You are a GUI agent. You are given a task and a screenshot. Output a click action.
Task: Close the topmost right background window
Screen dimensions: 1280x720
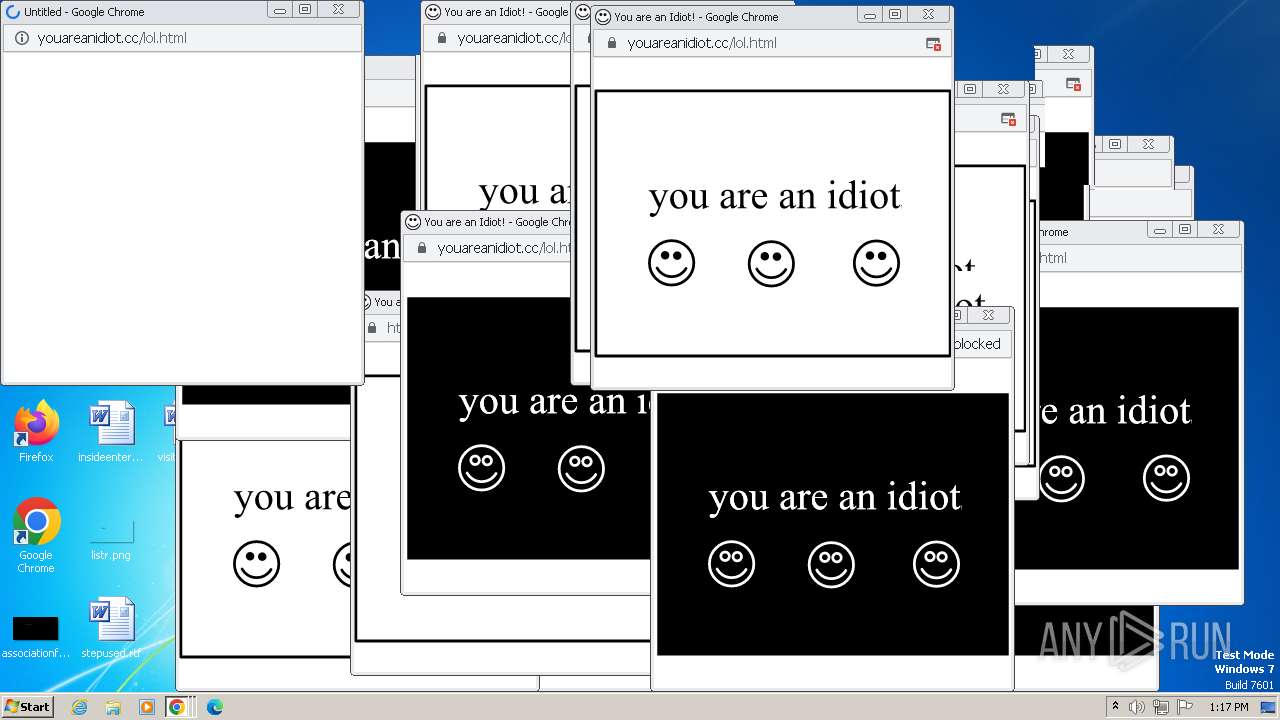(1068, 54)
